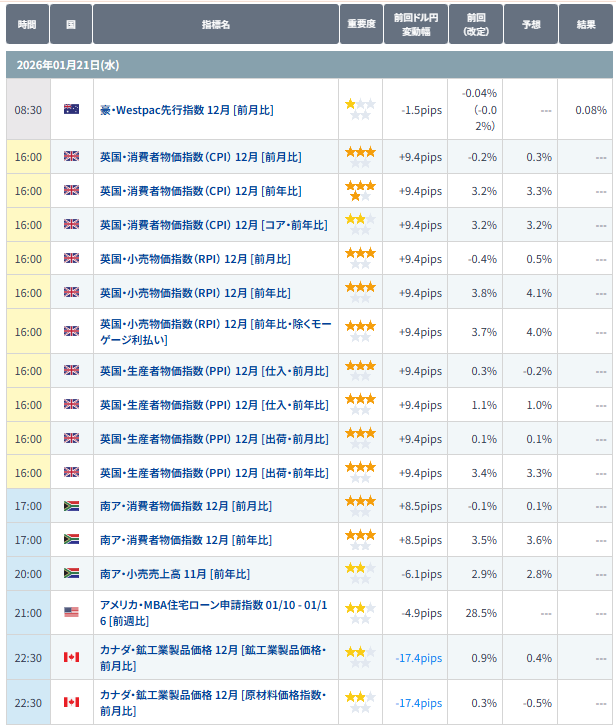Click the Canada flag beside 原材料価格指数 row
The image size is (616, 727).
click(71, 702)
